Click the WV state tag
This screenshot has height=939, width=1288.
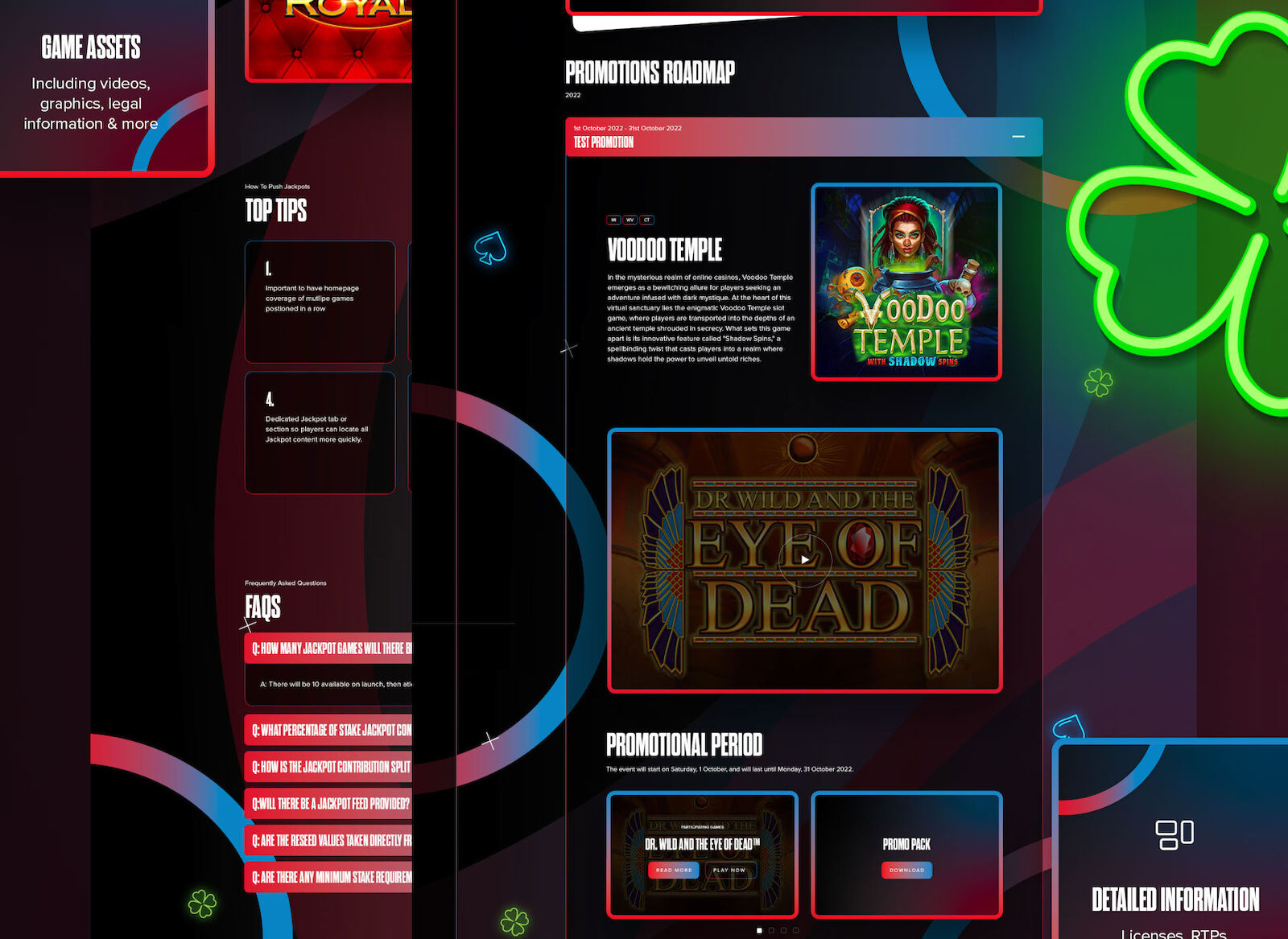click(x=630, y=220)
